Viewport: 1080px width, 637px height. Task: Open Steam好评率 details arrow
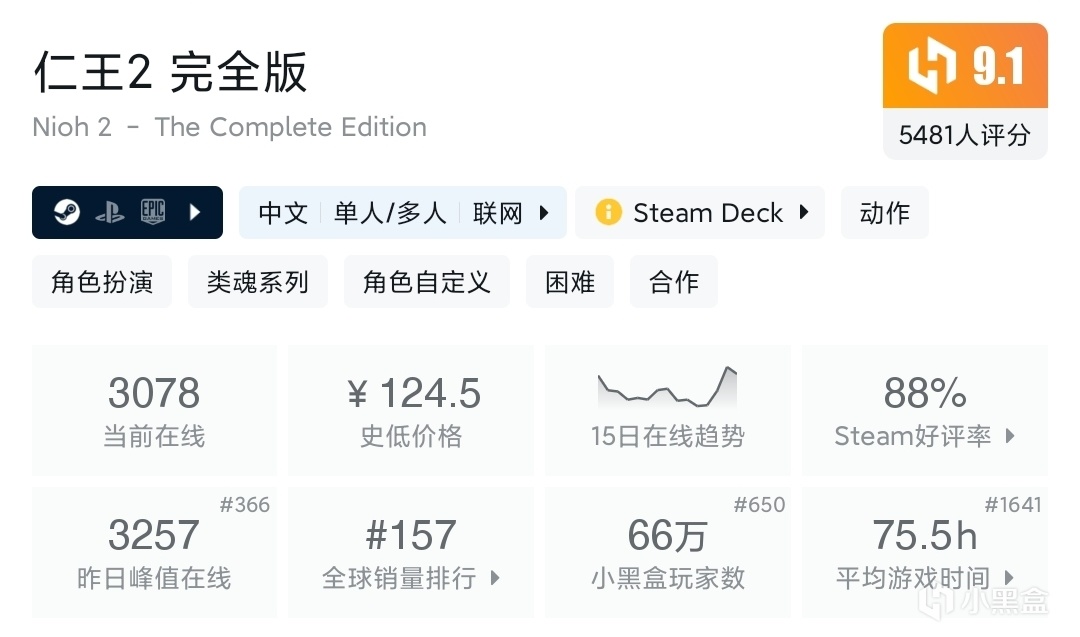(1010, 436)
